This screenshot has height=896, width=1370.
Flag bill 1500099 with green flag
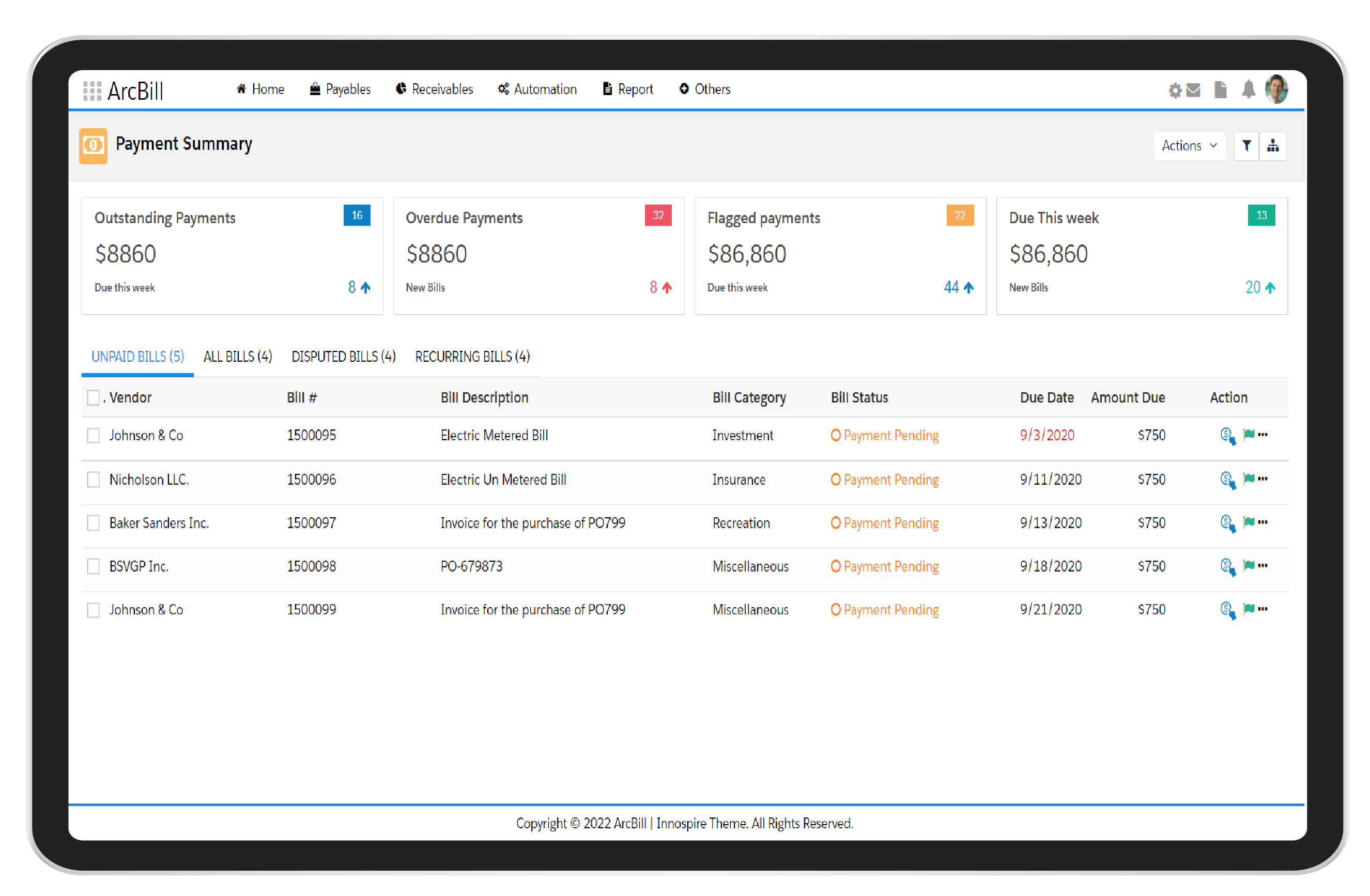click(1249, 609)
